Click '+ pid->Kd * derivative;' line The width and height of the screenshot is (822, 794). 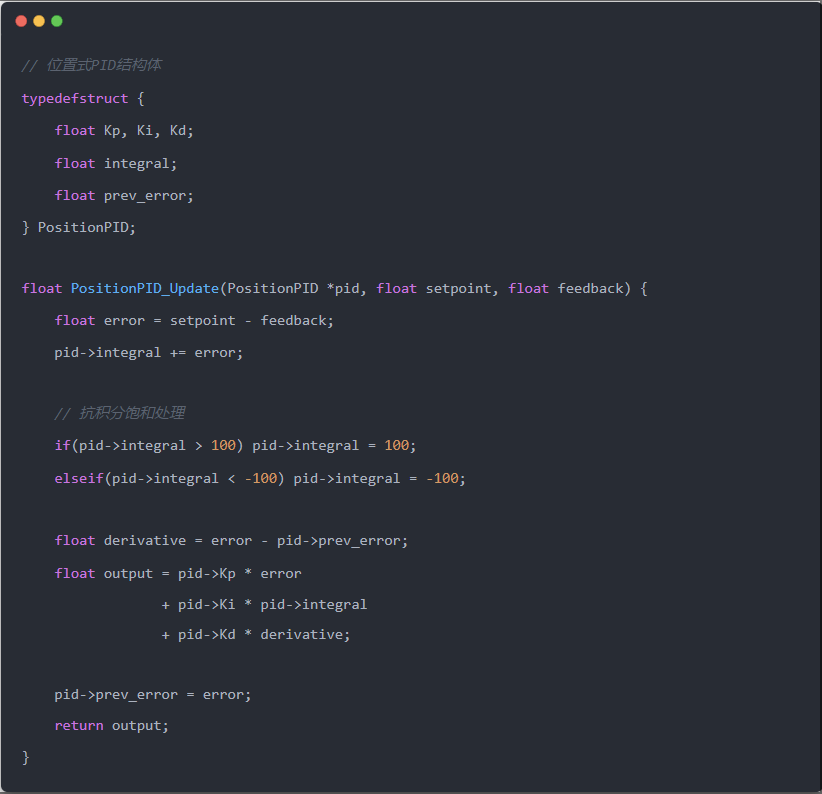tap(256, 635)
